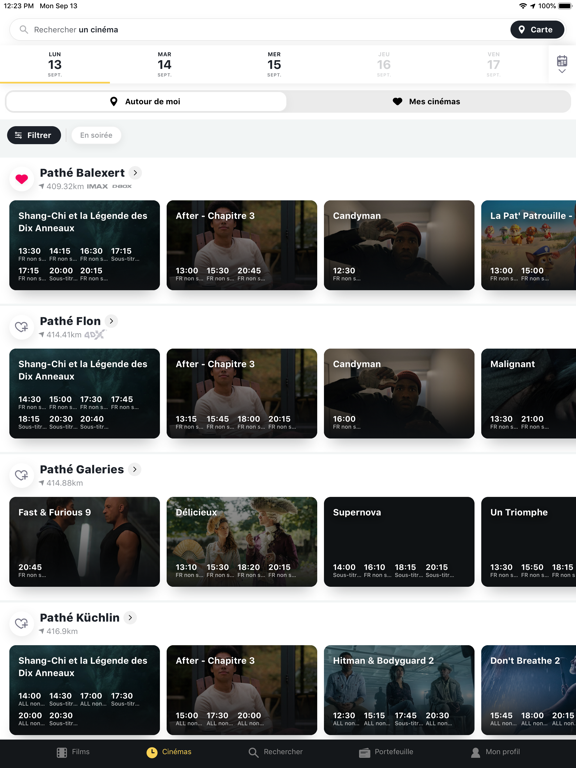Screen dimensions: 576x768
Task: Pick 16:00 Candyman showtime at Pathé Flon
Action: tap(345, 422)
